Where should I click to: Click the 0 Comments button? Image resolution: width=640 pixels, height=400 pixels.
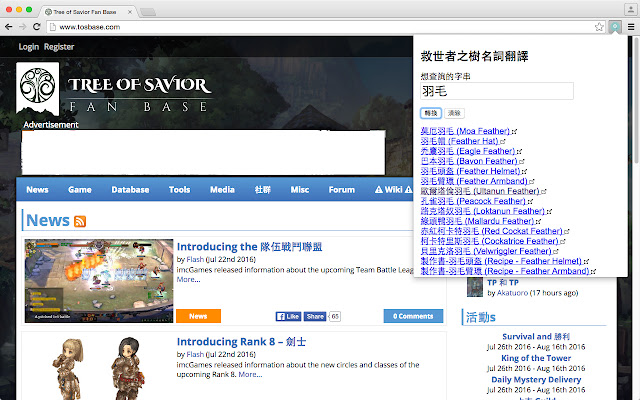pos(413,316)
